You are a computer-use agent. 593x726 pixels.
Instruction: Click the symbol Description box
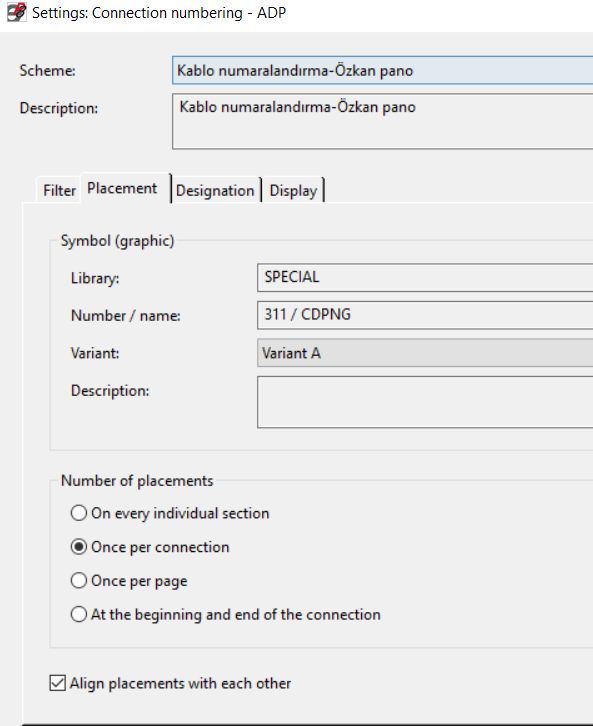click(425, 402)
